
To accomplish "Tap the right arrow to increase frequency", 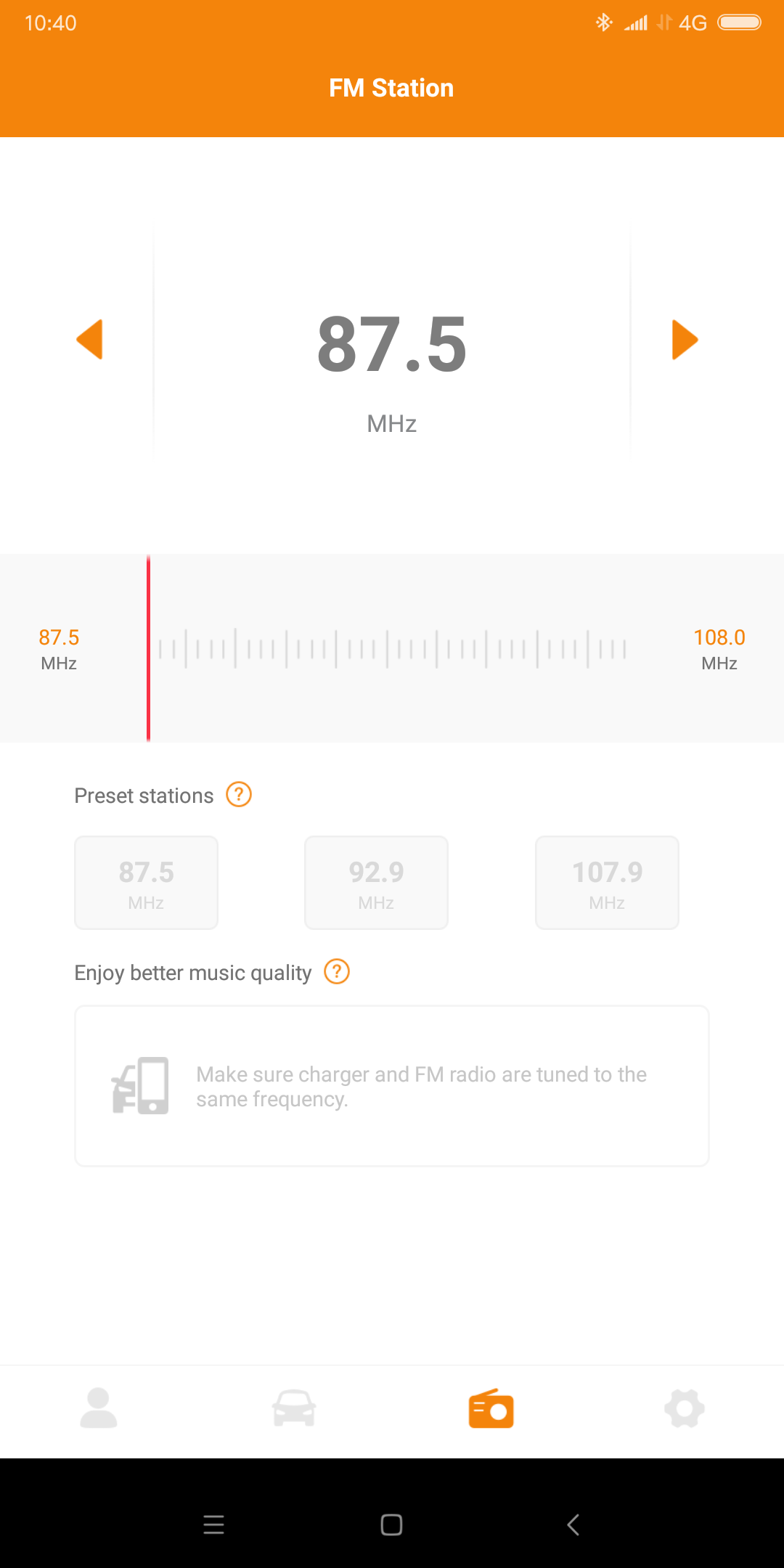I will coord(685,340).
